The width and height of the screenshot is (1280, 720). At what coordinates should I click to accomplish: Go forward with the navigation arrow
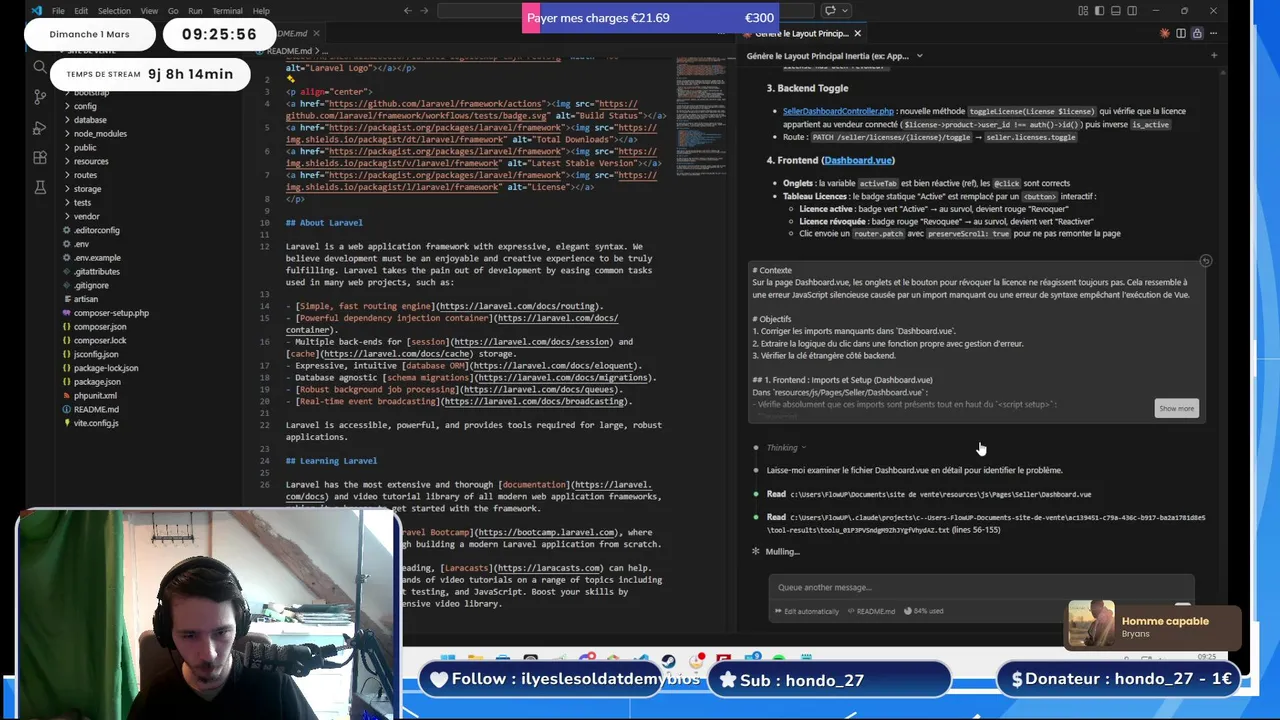pyautogui.click(x=424, y=11)
